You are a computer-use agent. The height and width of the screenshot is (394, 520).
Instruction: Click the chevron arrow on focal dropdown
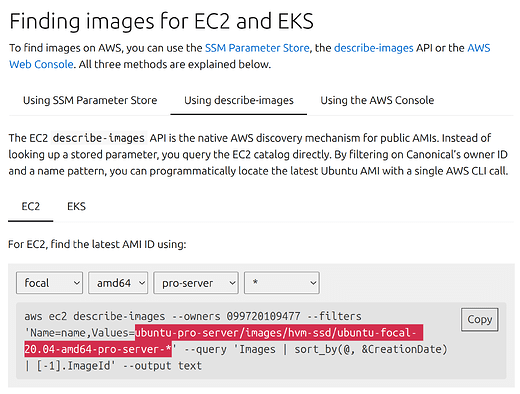pos(76,283)
